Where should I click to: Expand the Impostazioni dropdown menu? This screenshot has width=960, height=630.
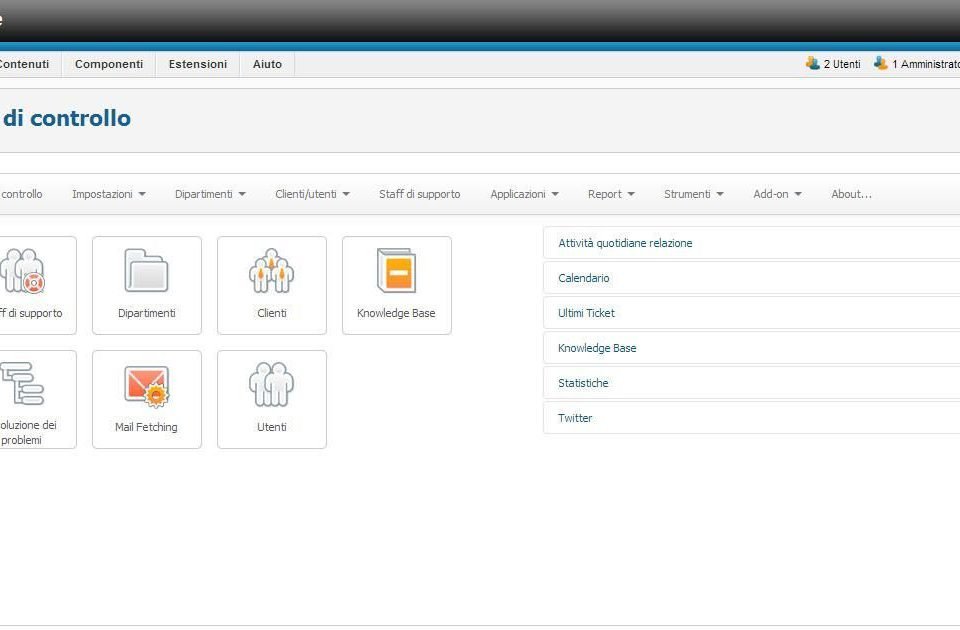[109, 194]
